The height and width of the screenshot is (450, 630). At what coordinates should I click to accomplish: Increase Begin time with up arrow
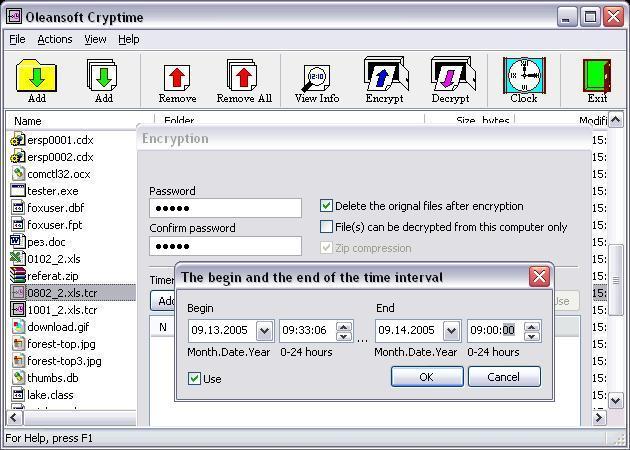click(x=344, y=326)
